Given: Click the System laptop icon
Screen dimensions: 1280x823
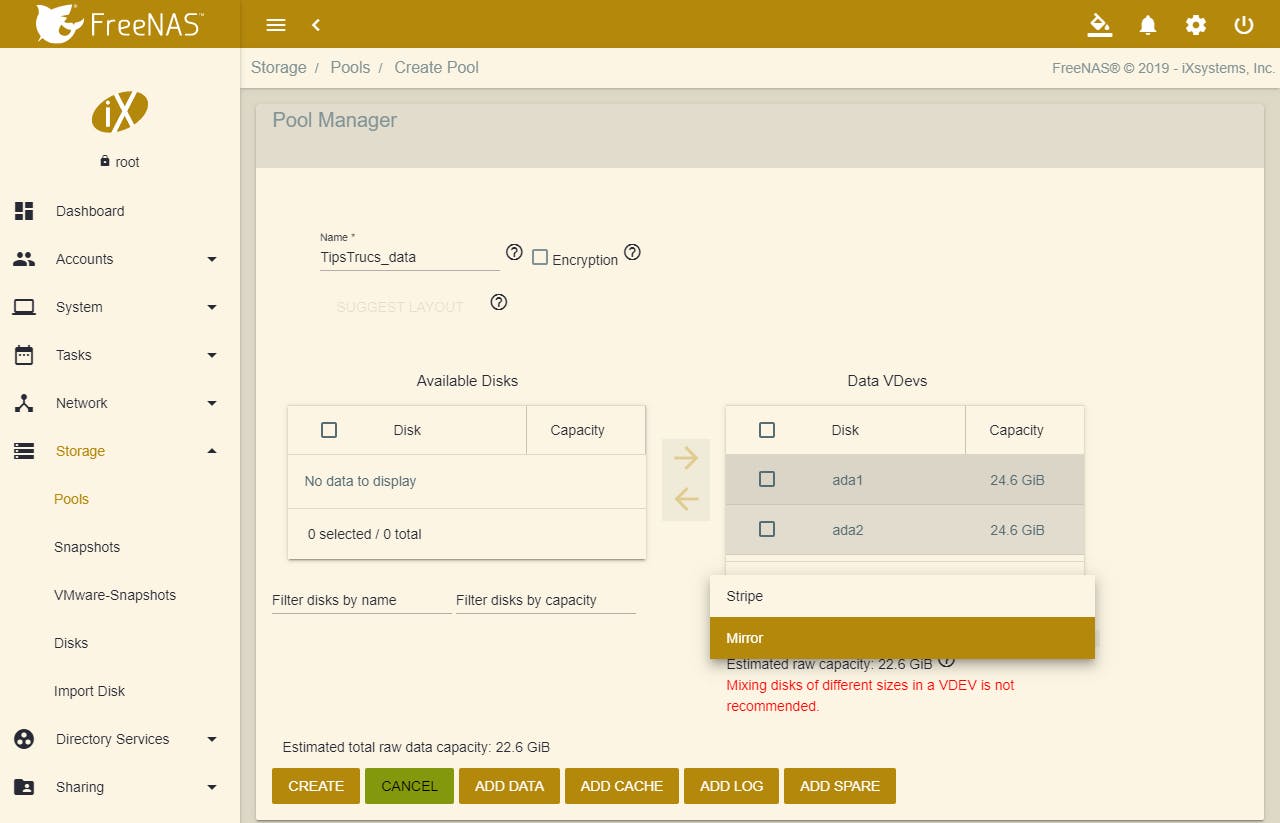Looking at the screenshot, I should (x=24, y=307).
